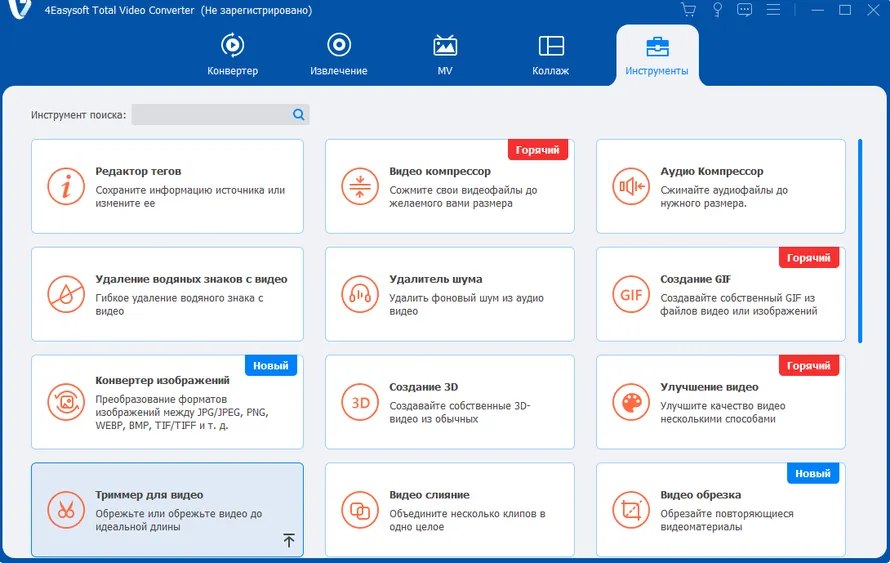
Task: Click the Удалитель шума headphones icon
Action: click(x=360, y=294)
